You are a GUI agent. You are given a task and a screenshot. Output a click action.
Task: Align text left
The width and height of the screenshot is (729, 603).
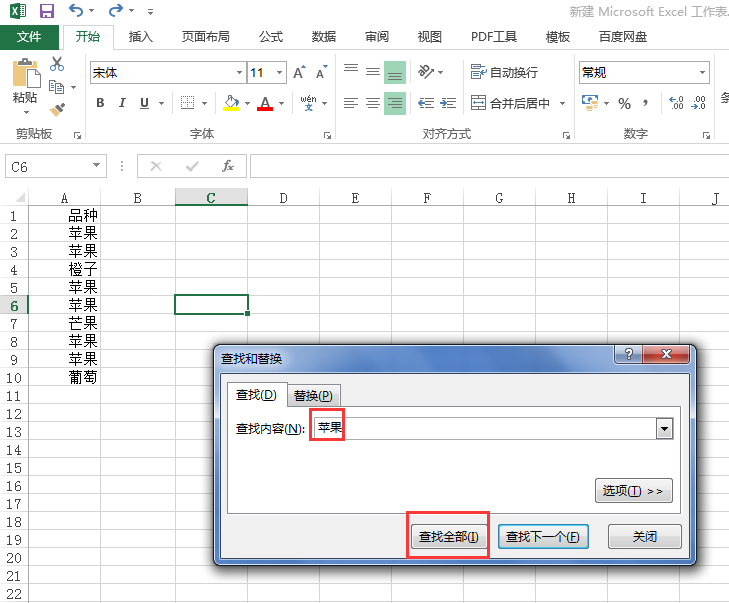pos(351,103)
